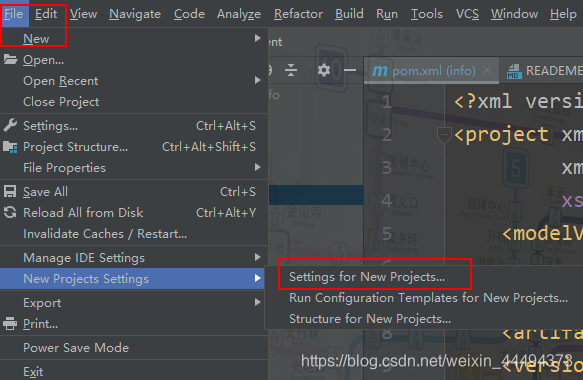Expand File Properties submenu

[x=134, y=168]
